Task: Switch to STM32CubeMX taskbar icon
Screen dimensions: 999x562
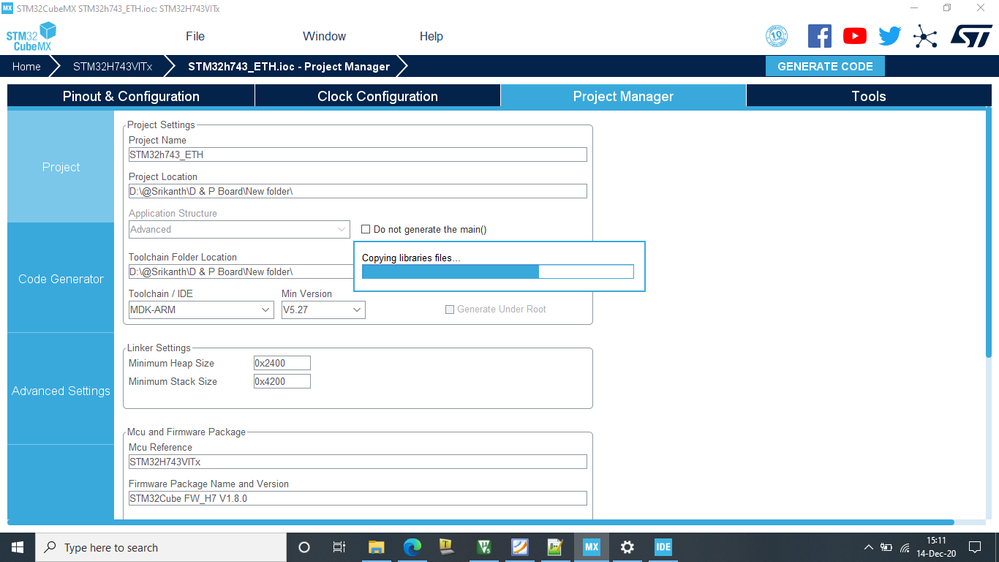Action: (591, 547)
